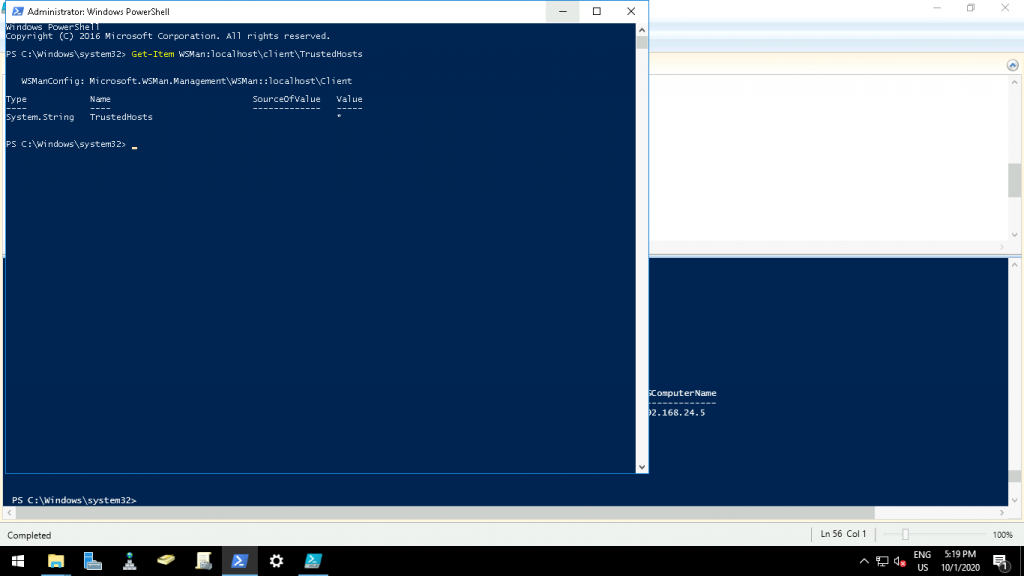Image resolution: width=1024 pixels, height=576 pixels.
Task: Click the System.String type value
Action: [40, 117]
